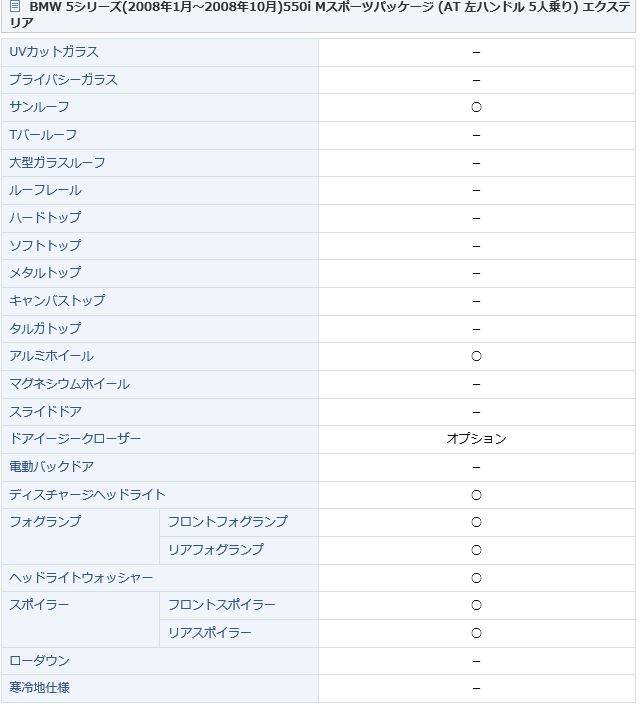Click the ヘッドライトウォッシャー circle mark
Image resolution: width=642 pixels, height=704 pixels.
476,578
